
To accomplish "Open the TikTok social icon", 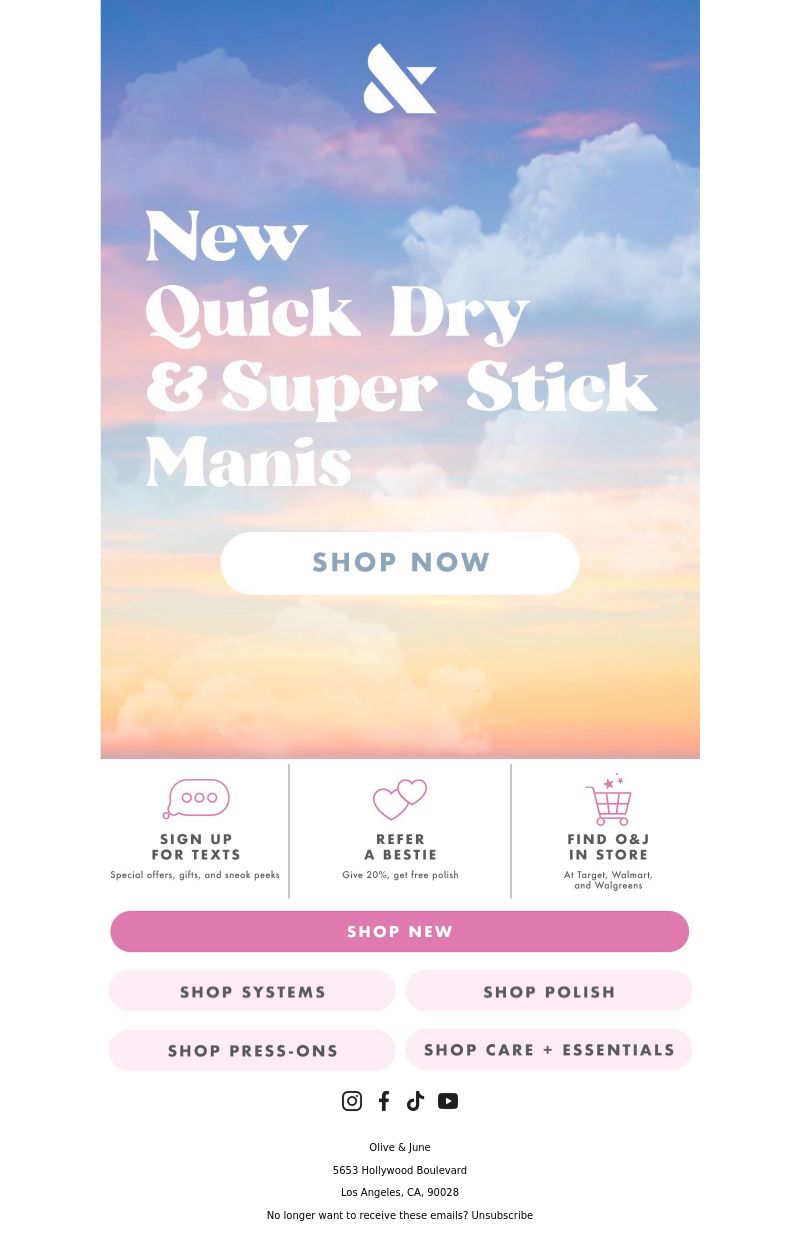I will pyautogui.click(x=415, y=1101).
